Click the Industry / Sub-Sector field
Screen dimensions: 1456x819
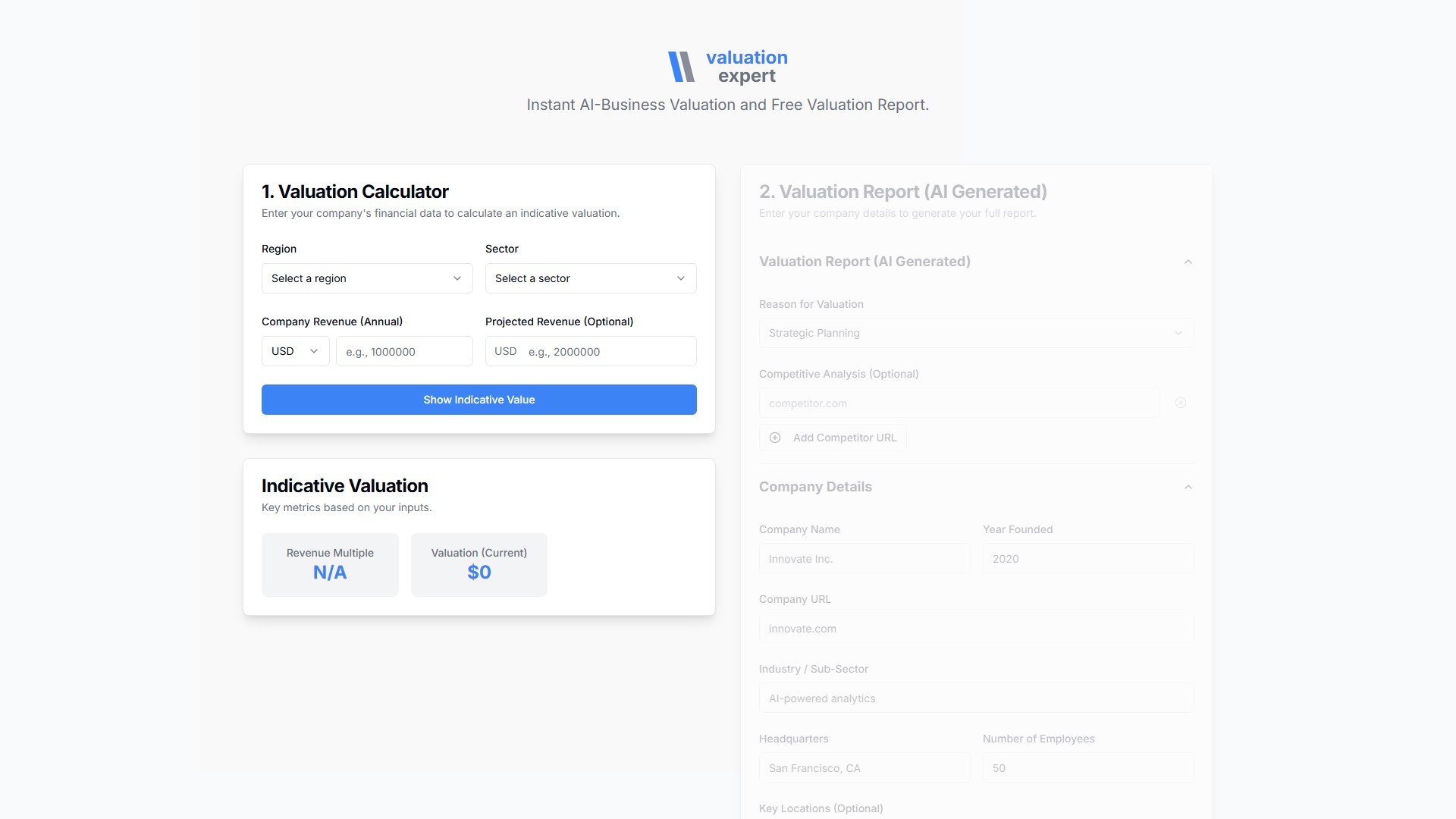pyautogui.click(x=976, y=698)
